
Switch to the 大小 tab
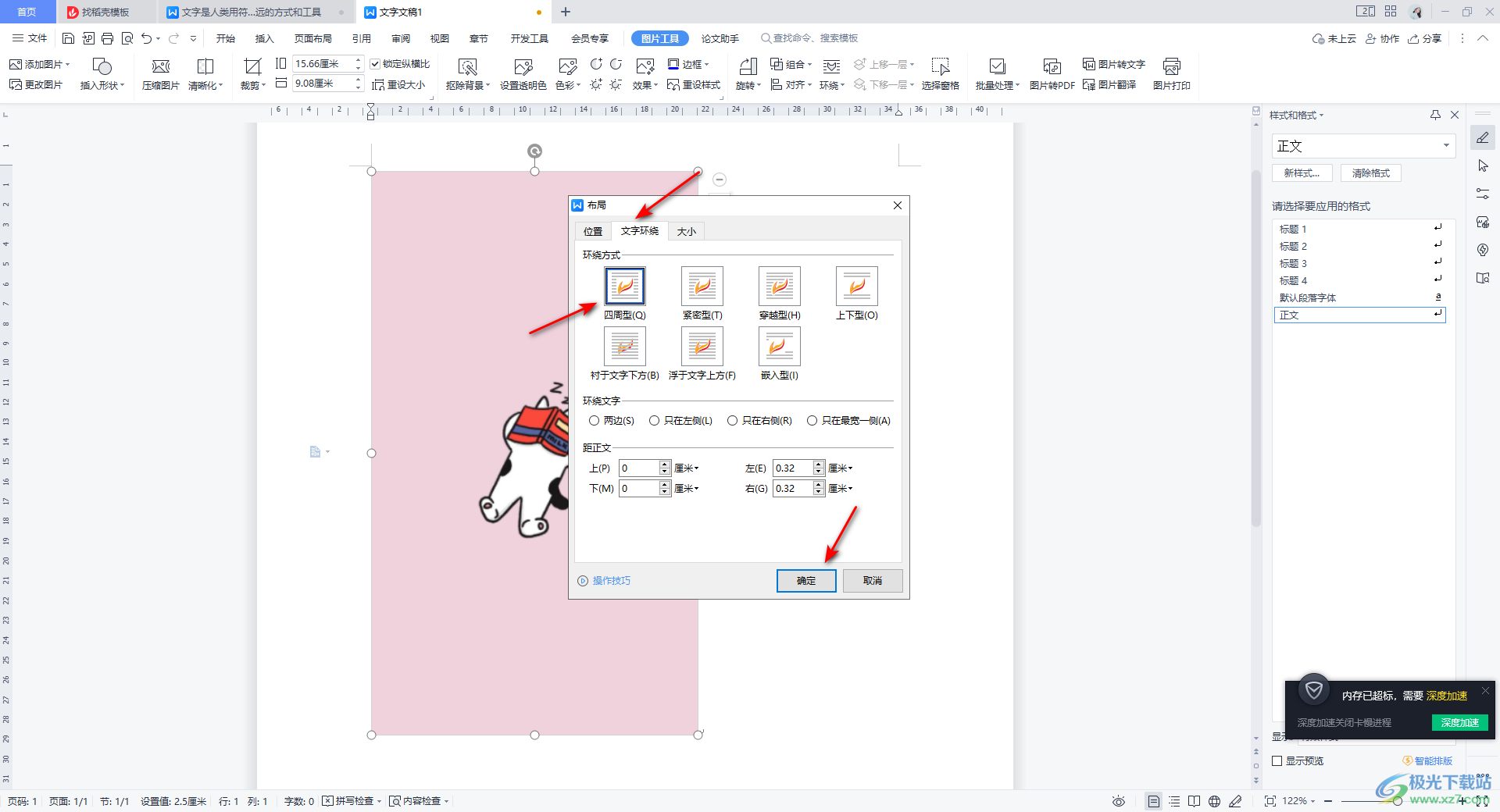[x=687, y=232]
